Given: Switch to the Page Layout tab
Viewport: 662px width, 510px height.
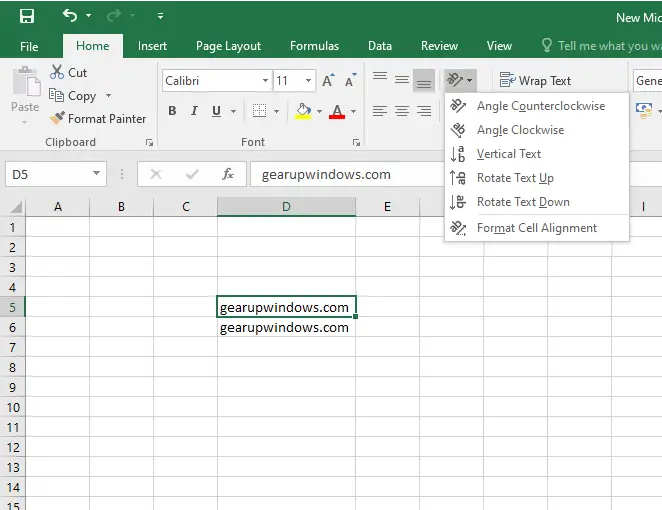Looking at the screenshot, I should [x=228, y=46].
